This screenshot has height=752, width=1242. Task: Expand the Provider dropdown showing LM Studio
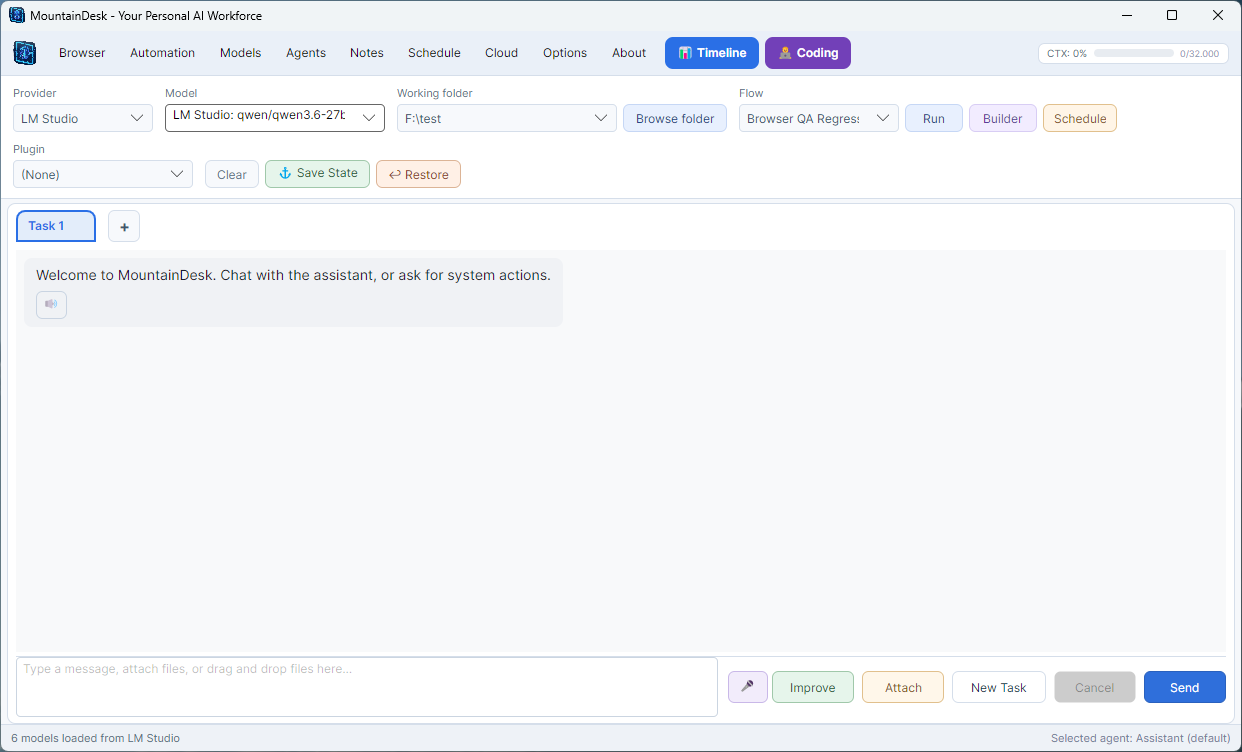(x=83, y=118)
